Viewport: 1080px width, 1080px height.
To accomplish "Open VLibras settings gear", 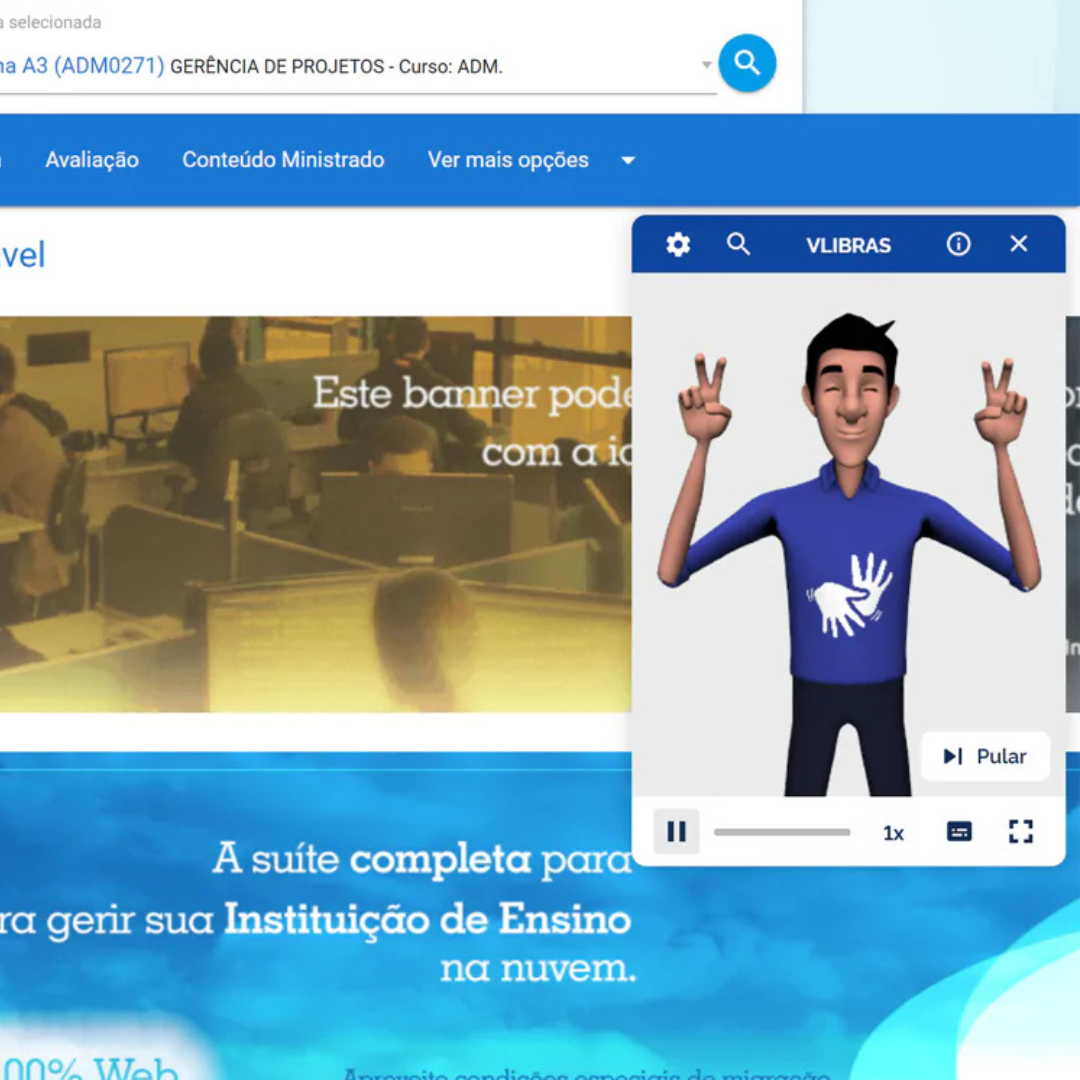I will coord(678,245).
